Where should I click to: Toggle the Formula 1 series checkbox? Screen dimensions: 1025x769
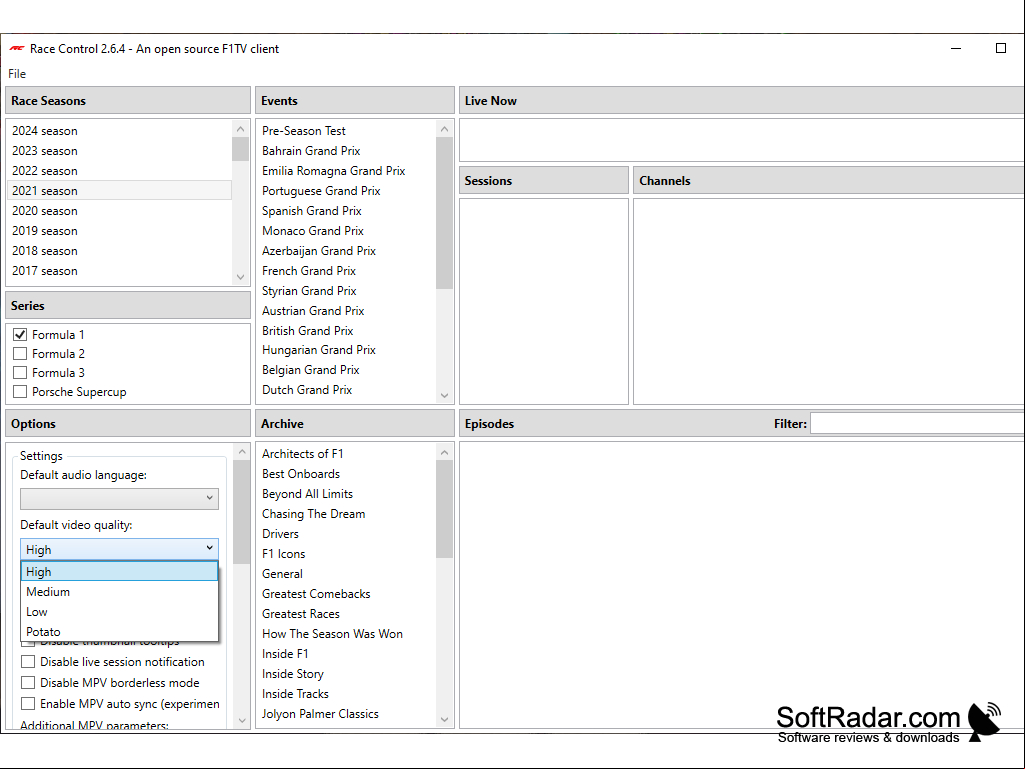click(20, 335)
